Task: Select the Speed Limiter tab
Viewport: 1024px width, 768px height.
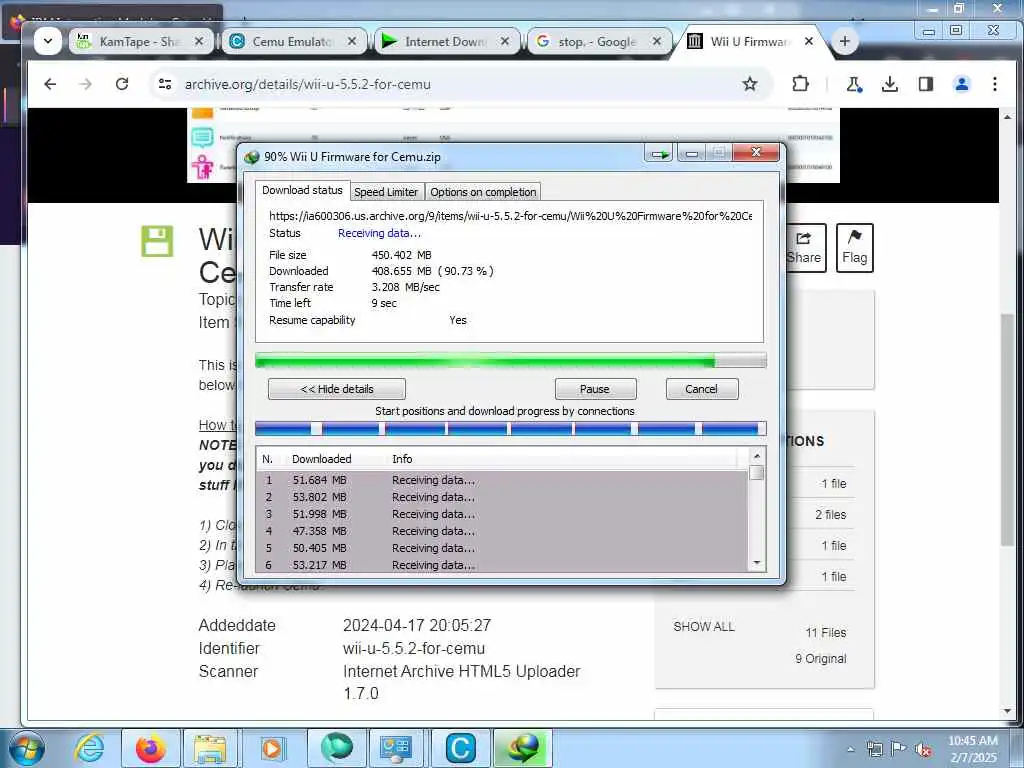Action: [386, 192]
